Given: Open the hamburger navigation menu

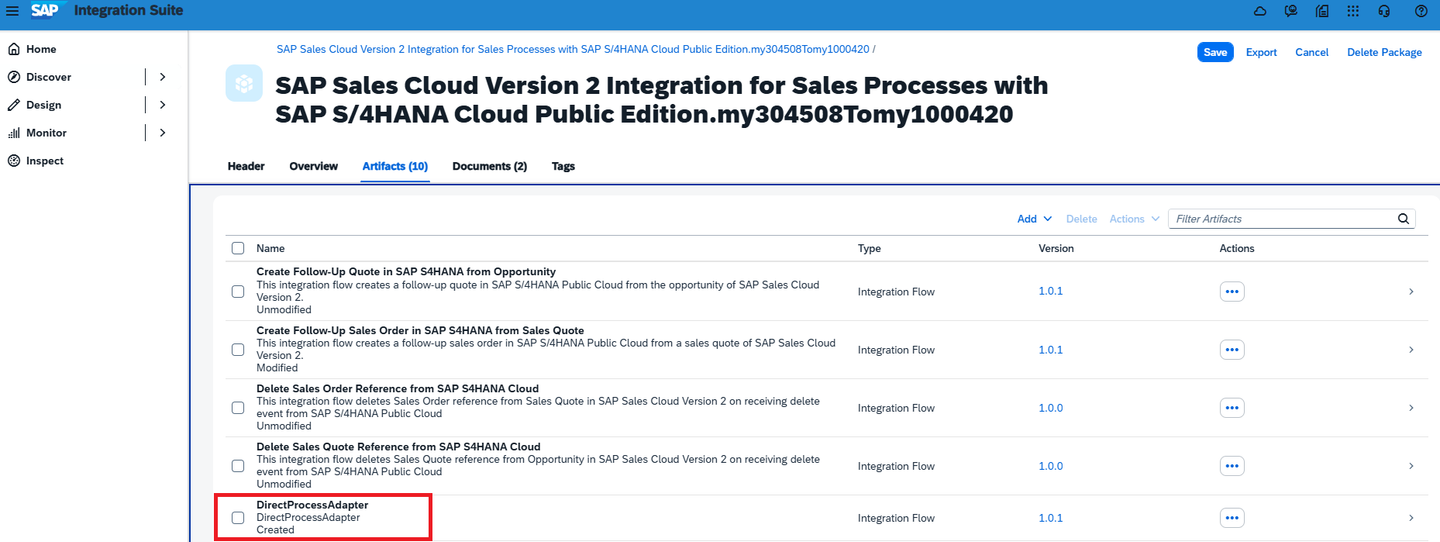Looking at the screenshot, I should pyautogui.click(x=12, y=11).
